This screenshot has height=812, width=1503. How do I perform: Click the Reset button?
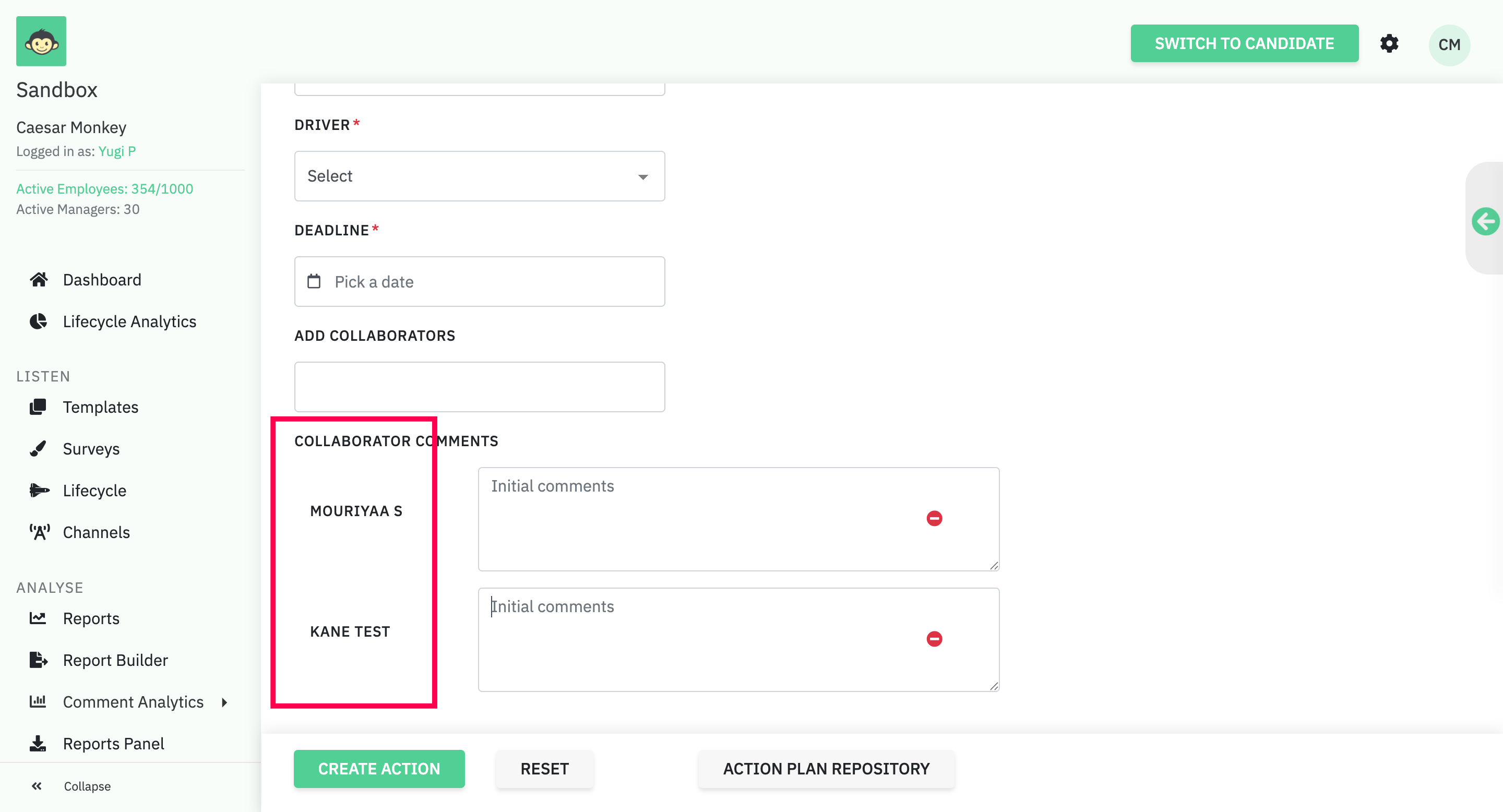544,769
